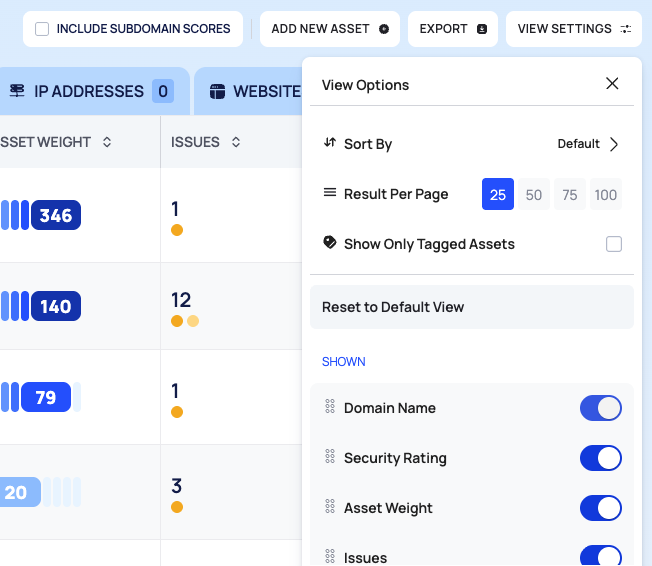The height and width of the screenshot is (566, 652).
Task: Click Add New Asset button
Action: click(330, 29)
